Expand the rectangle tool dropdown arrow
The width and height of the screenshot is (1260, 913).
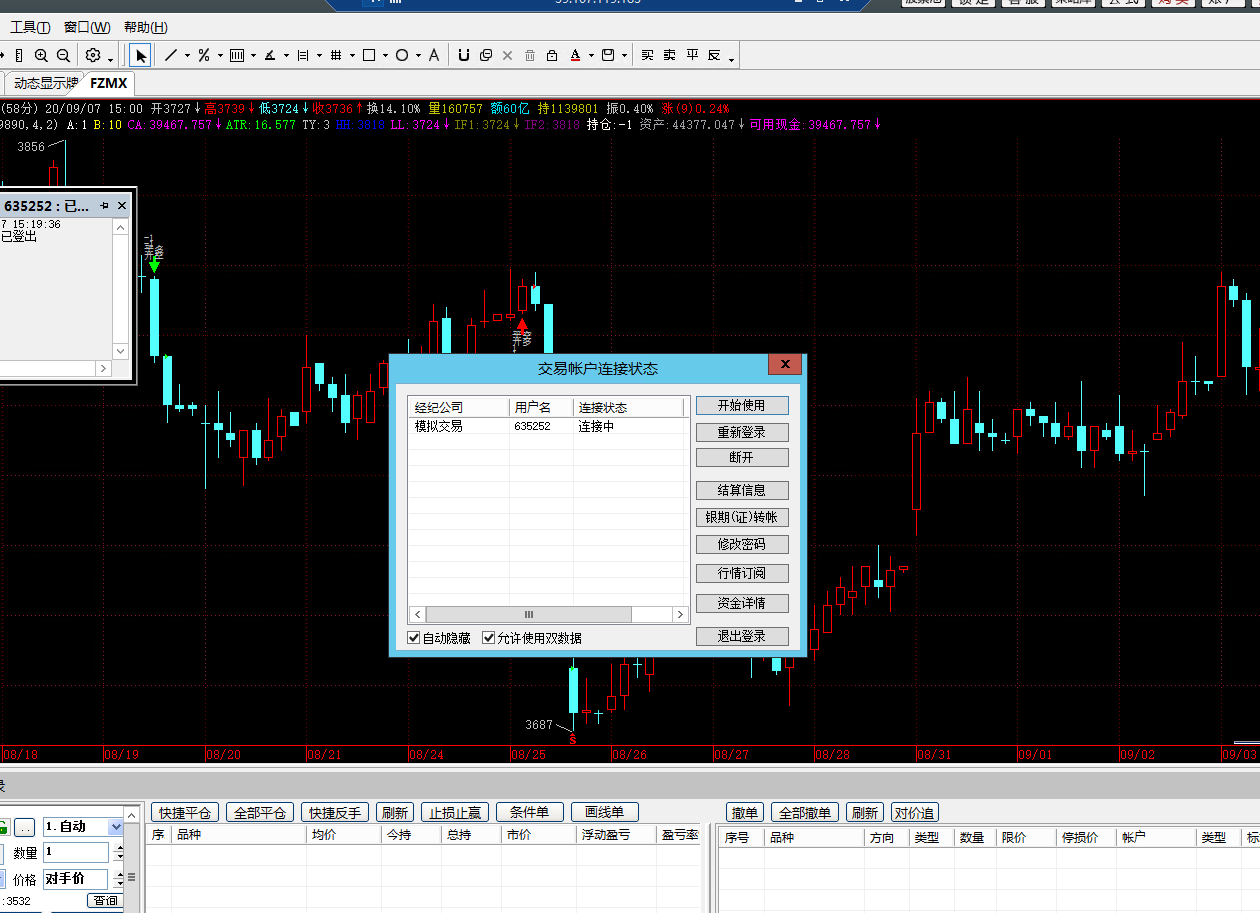pos(385,56)
